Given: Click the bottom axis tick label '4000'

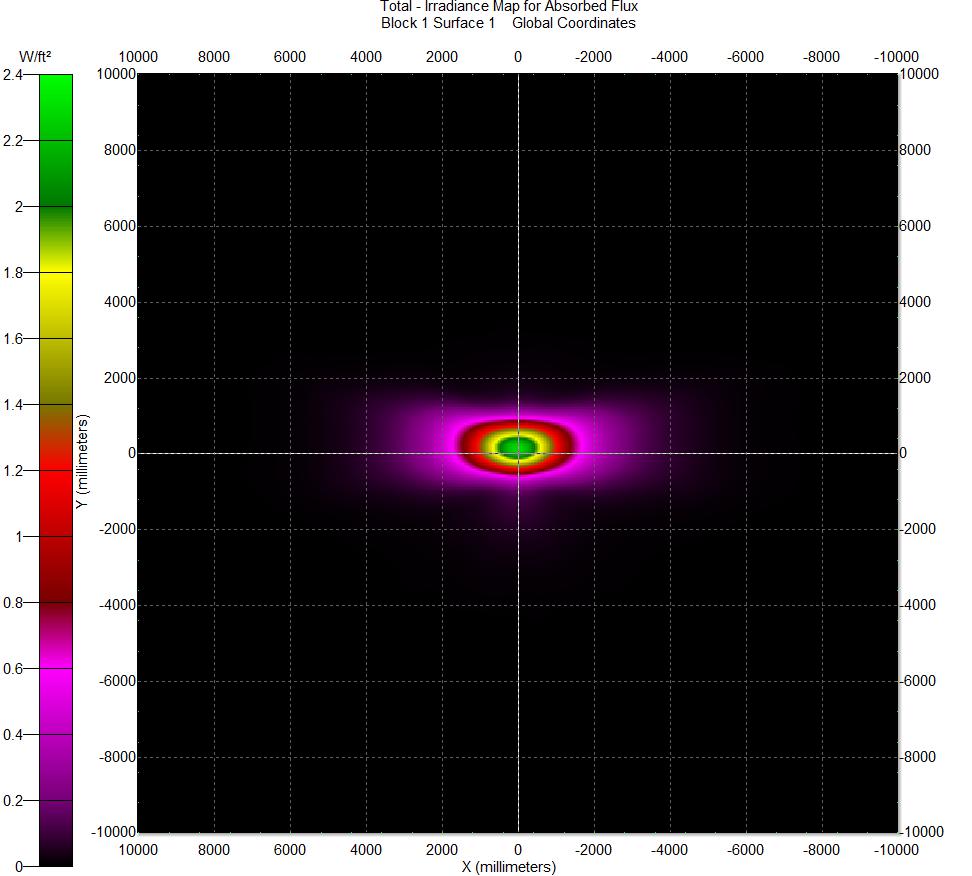Looking at the screenshot, I should tap(366, 850).
